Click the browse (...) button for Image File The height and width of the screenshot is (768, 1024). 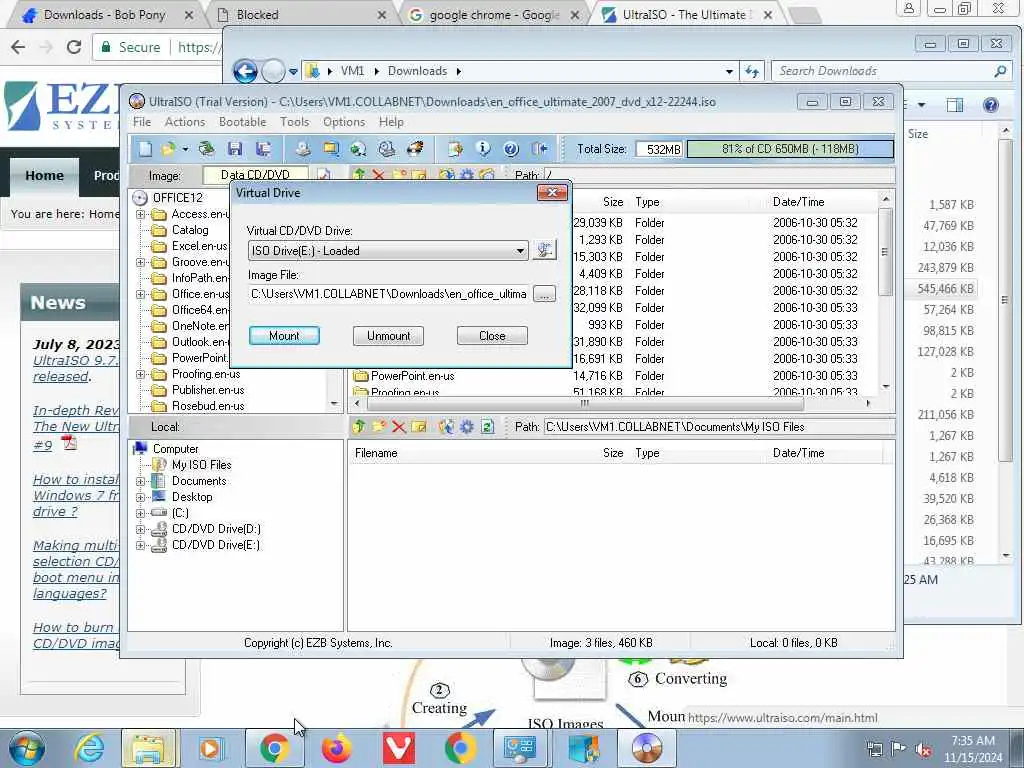click(544, 295)
